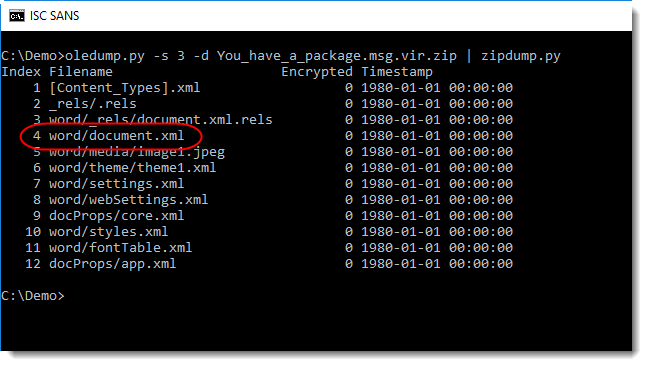The image size is (647, 366).
Task: Select the word/settings.xml line
Action: (x=116, y=184)
